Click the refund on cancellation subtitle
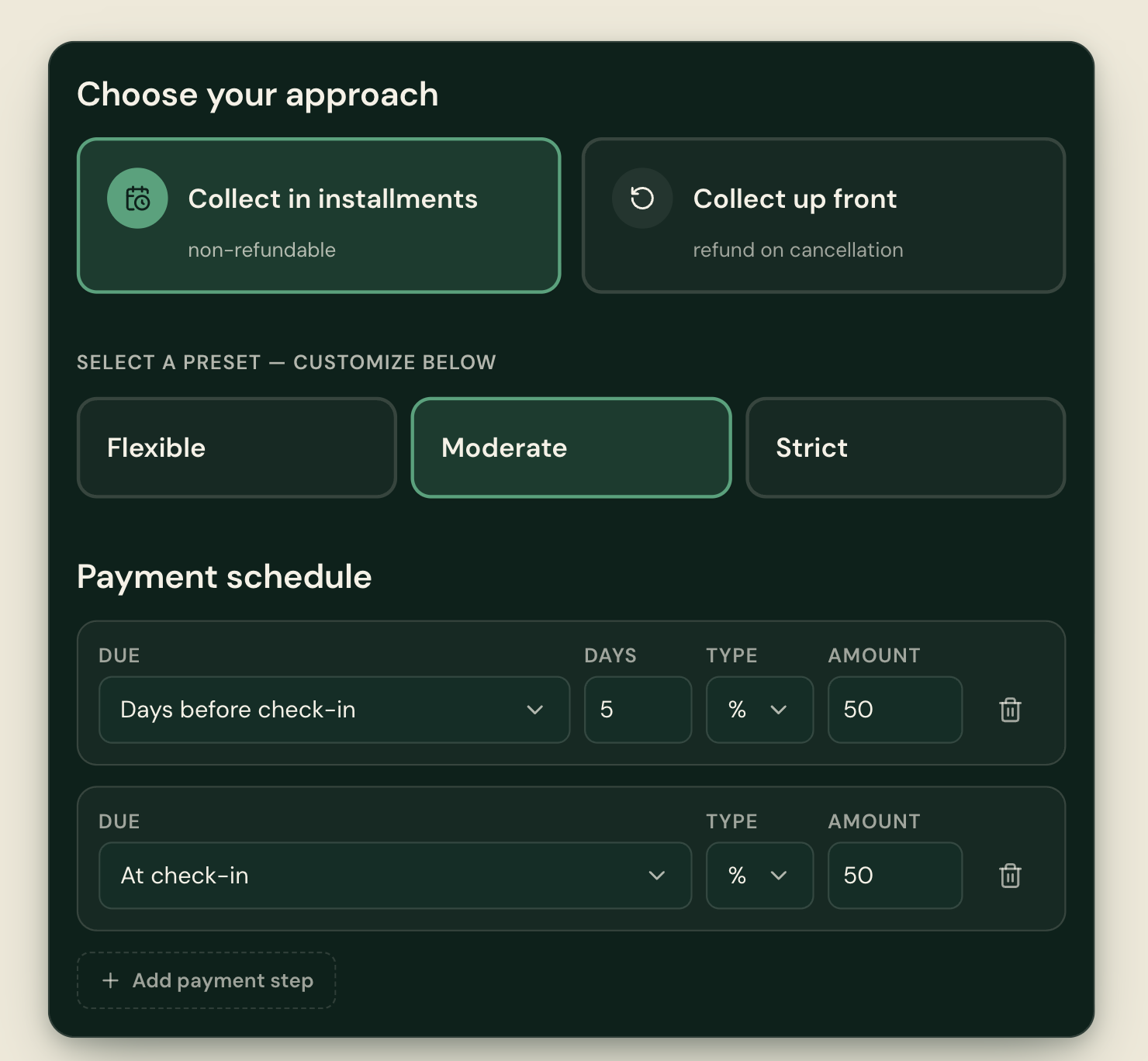Screen dimensions: 1148x1061 [x=798, y=250]
